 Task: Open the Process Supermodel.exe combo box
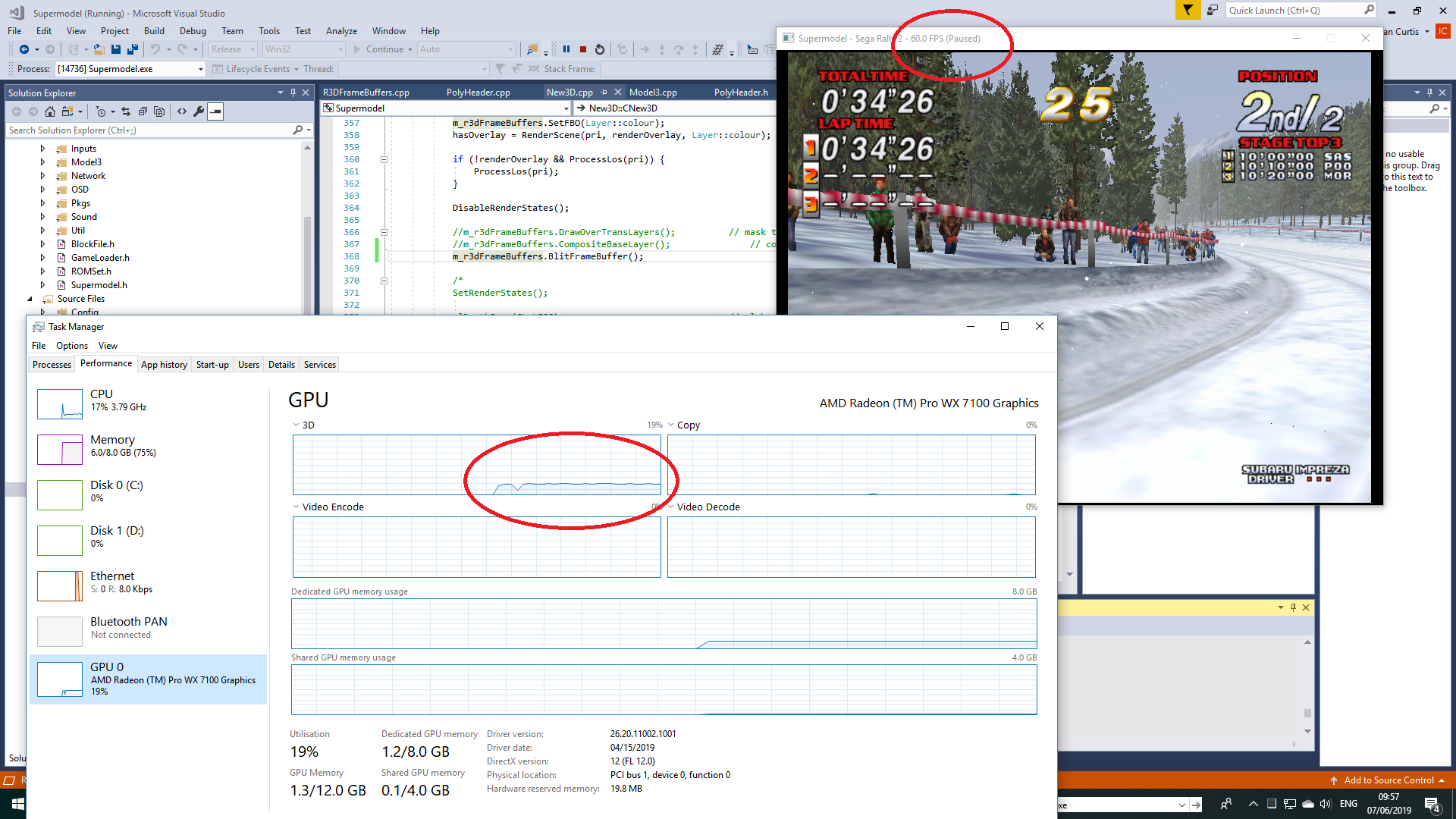pos(130,69)
